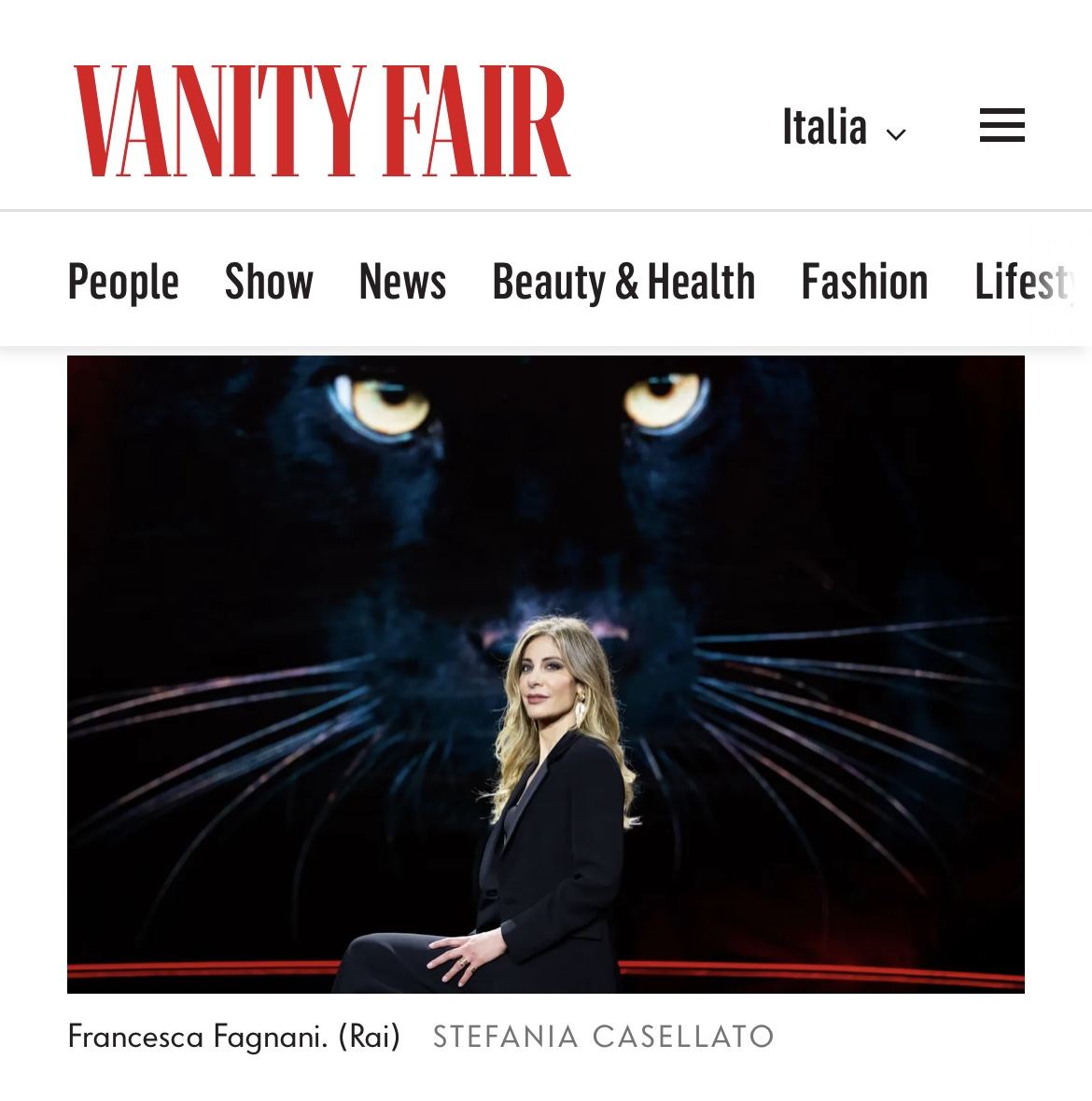Screen dimensions: 1092x1101
Task: Expand the chevron next to Italia
Action: click(896, 133)
